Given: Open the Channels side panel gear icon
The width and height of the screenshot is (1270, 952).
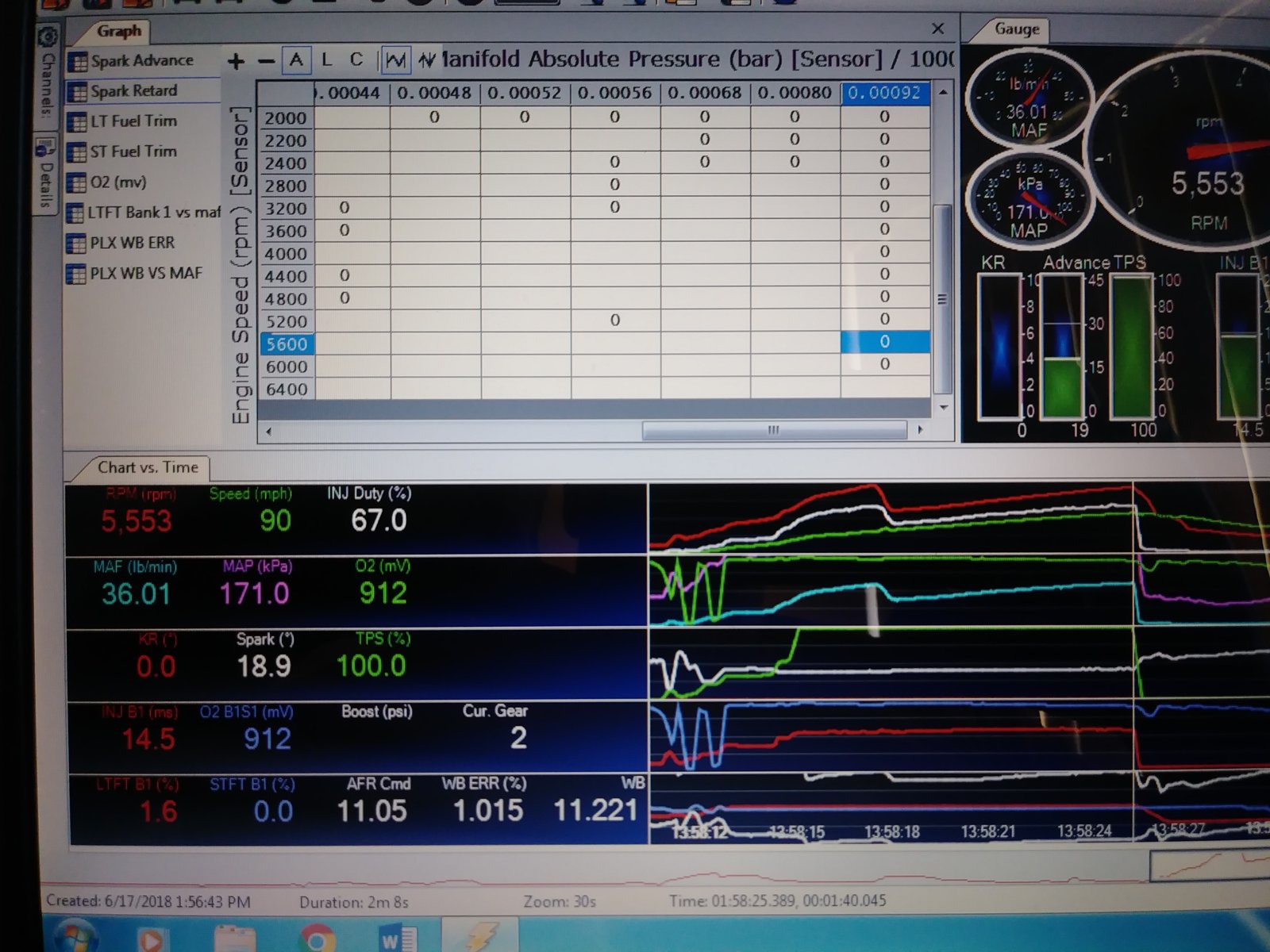Looking at the screenshot, I should click(48, 36).
